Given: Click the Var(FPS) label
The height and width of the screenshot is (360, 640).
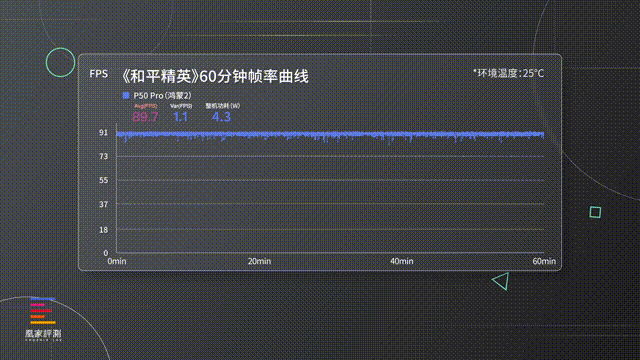Looking at the screenshot, I should 181,106.
